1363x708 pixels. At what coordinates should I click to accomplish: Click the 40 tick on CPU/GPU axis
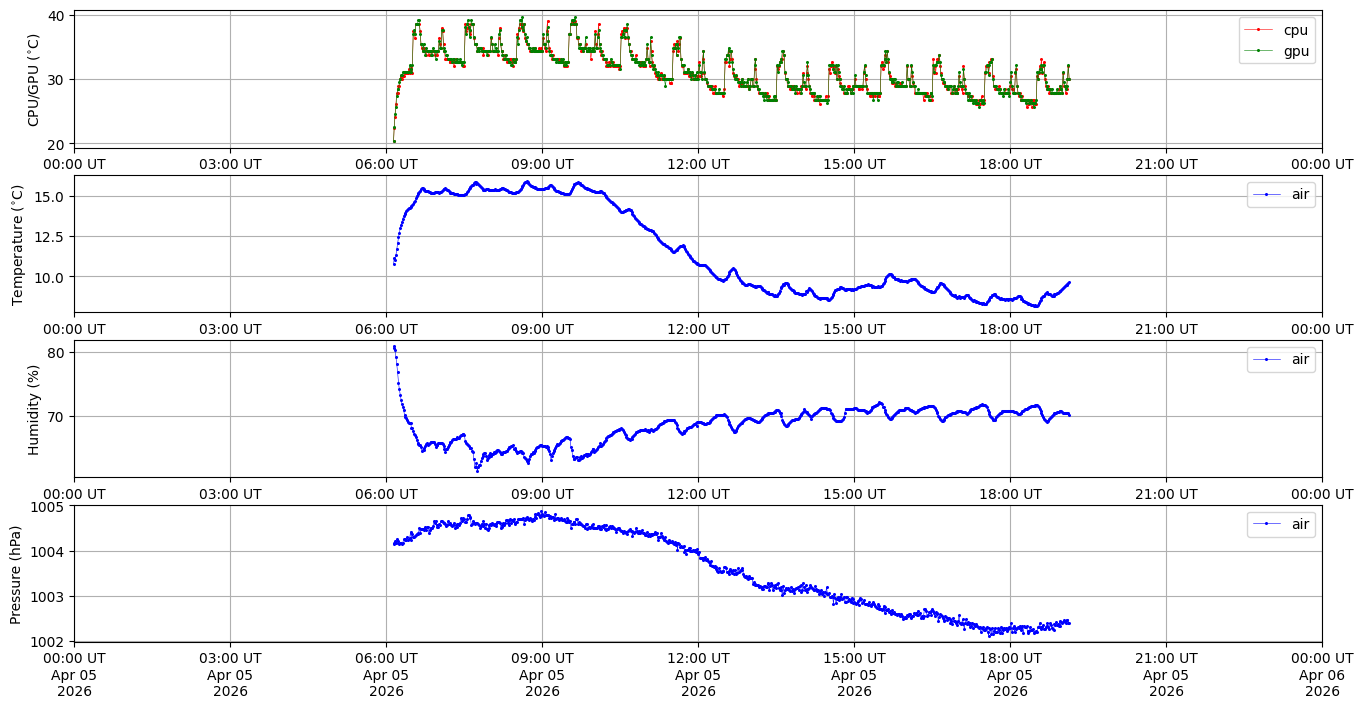pyautogui.click(x=56, y=16)
